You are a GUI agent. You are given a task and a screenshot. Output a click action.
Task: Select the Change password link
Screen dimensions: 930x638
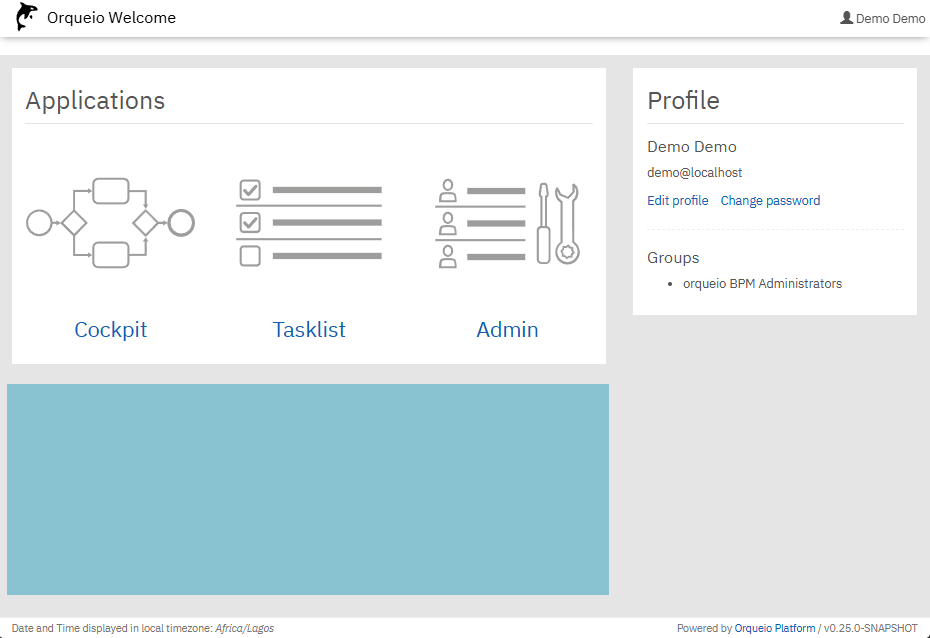coord(770,201)
